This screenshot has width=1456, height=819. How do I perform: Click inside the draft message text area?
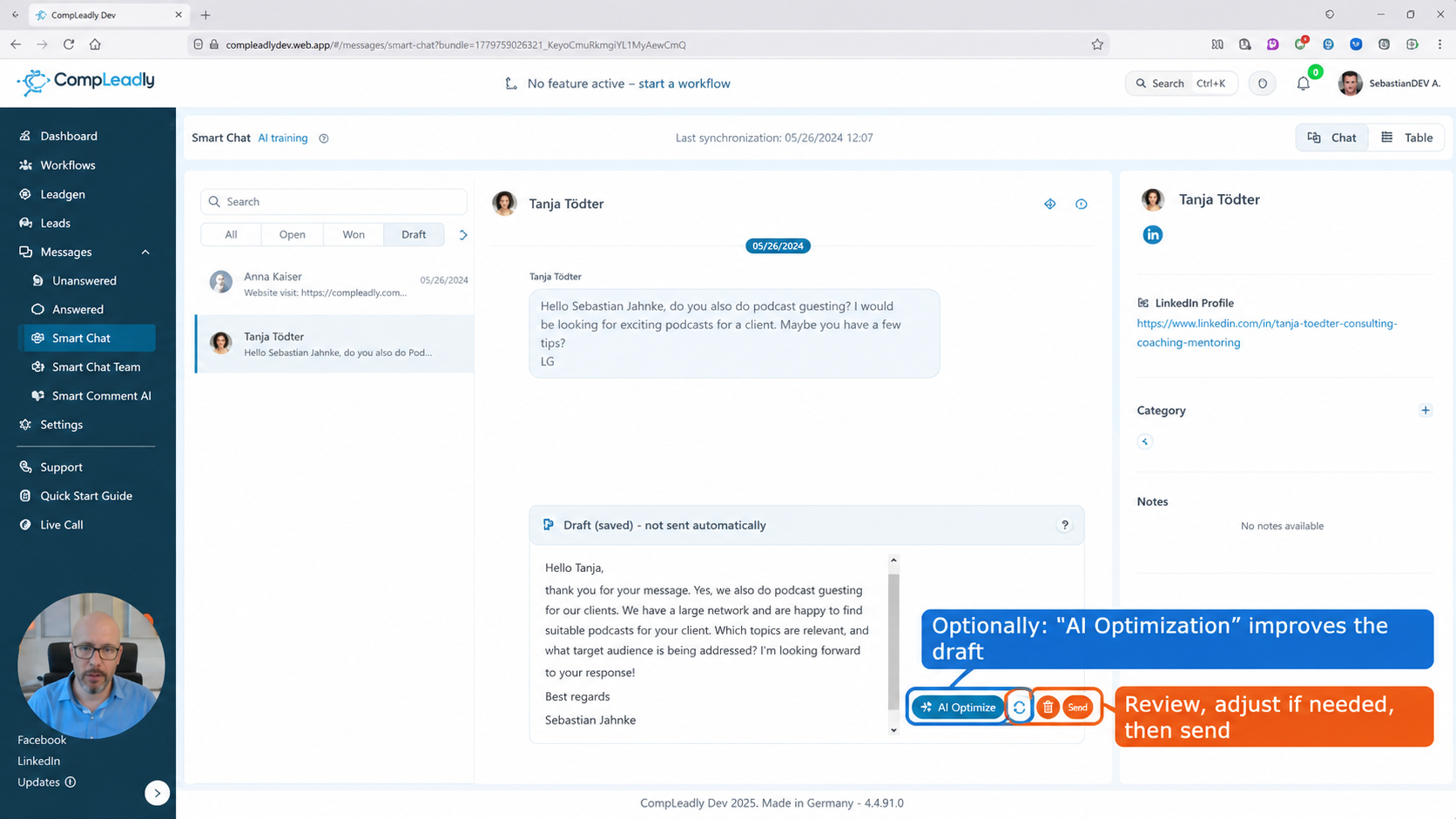coord(708,643)
